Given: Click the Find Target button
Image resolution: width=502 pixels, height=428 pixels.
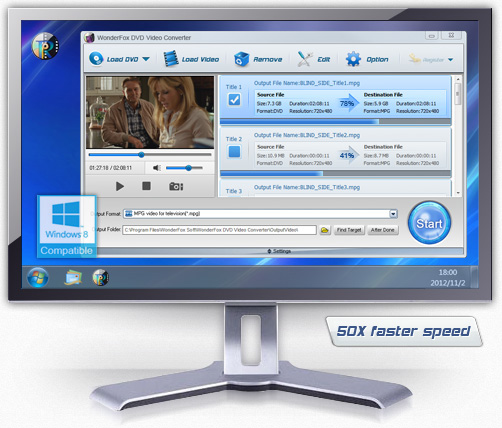Looking at the screenshot, I should point(349,230).
